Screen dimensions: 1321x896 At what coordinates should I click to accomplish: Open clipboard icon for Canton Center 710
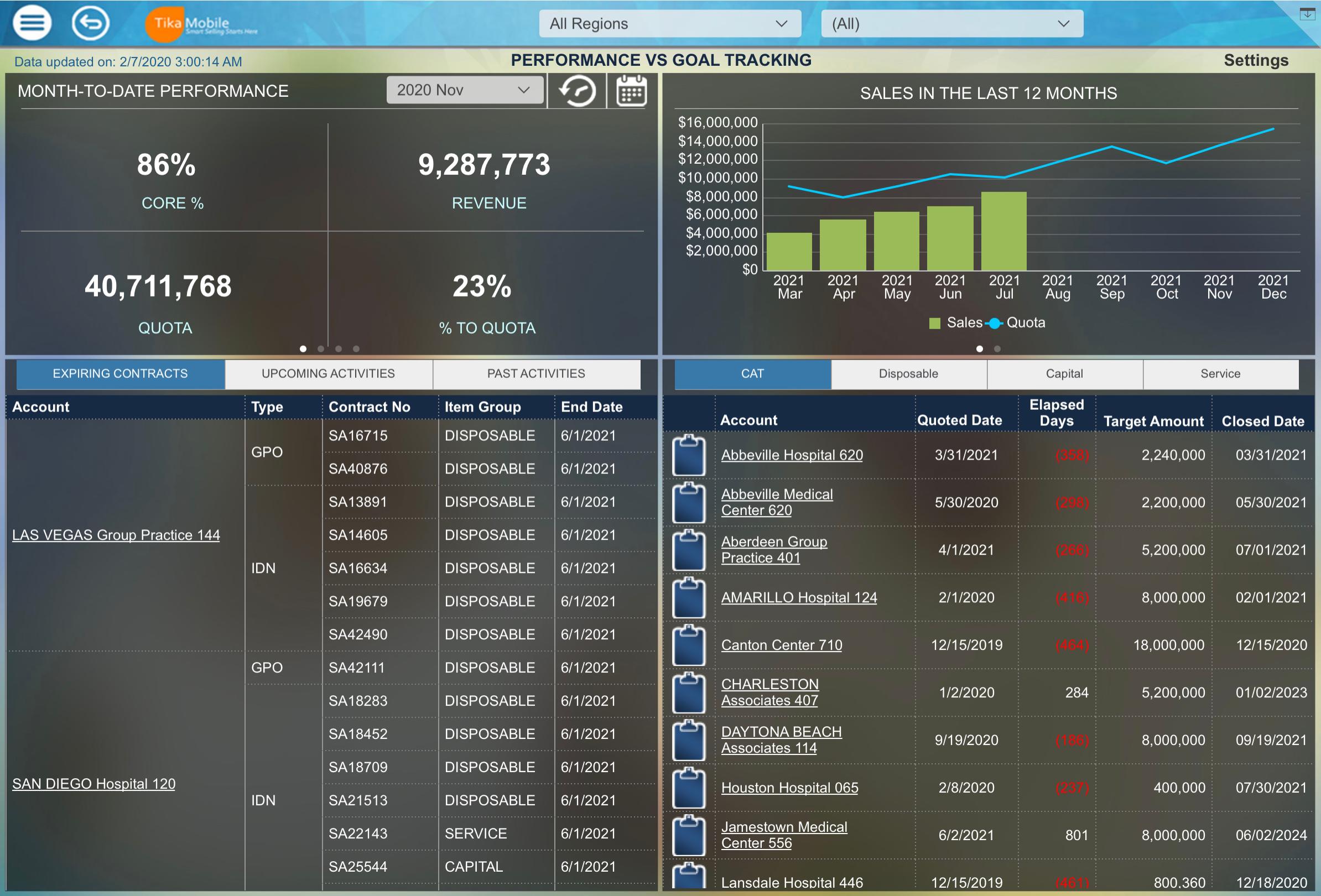689,645
